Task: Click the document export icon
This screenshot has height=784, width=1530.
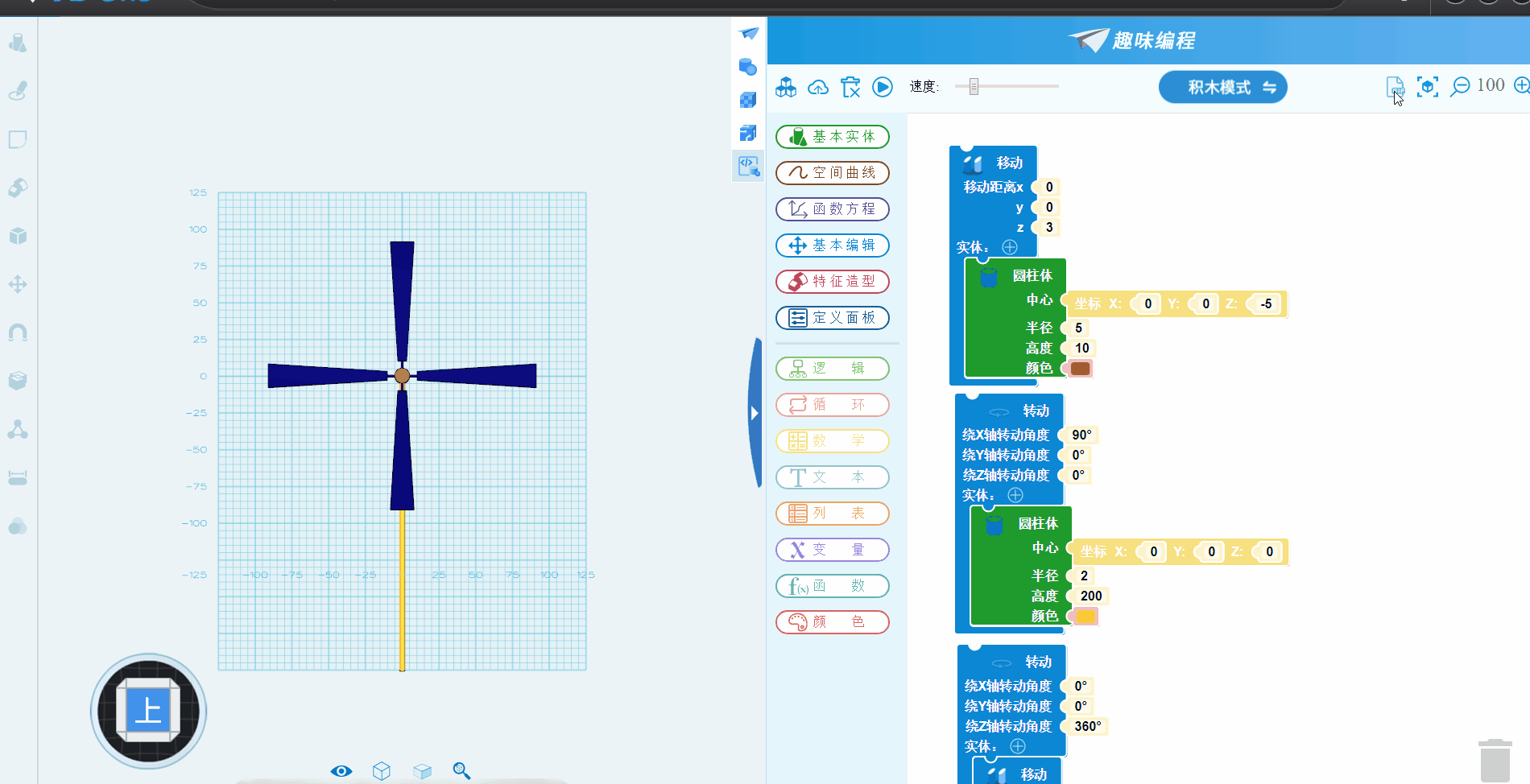Action: pos(1395,87)
